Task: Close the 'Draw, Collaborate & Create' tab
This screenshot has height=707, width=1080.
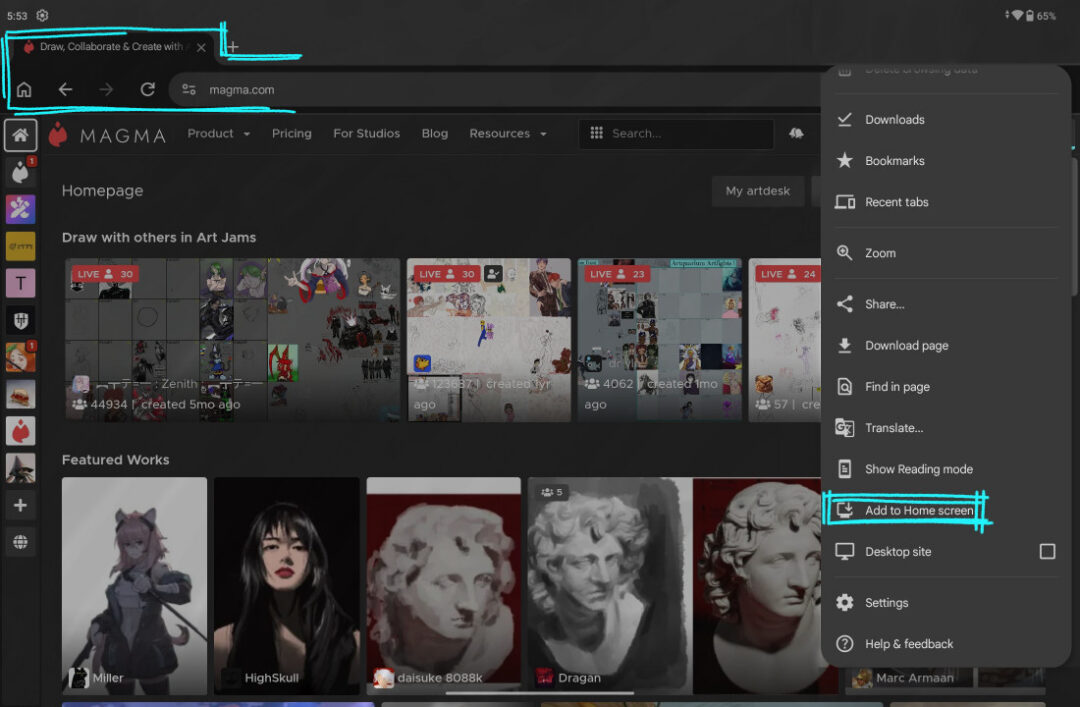Action: pos(201,48)
